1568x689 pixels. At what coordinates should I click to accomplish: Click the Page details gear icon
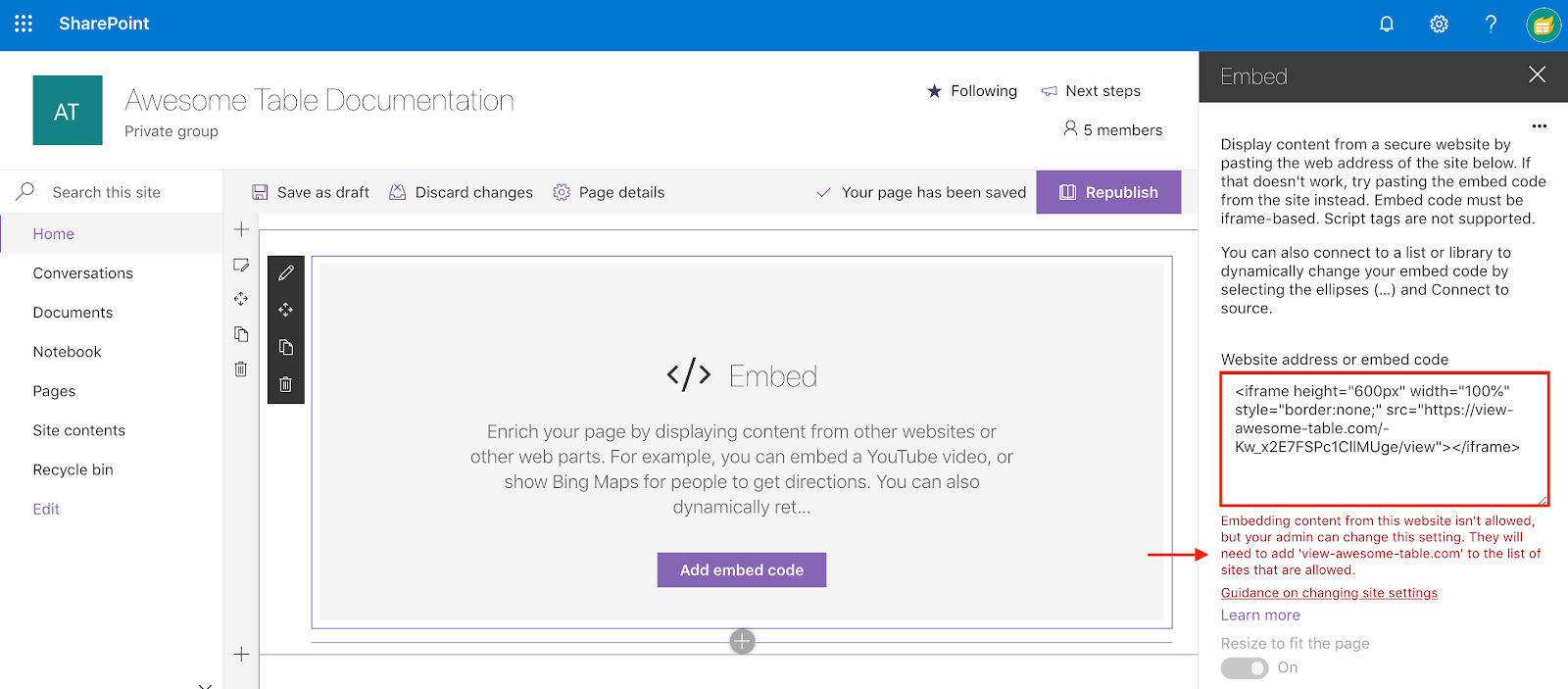pyautogui.click(x=562, y=192)
